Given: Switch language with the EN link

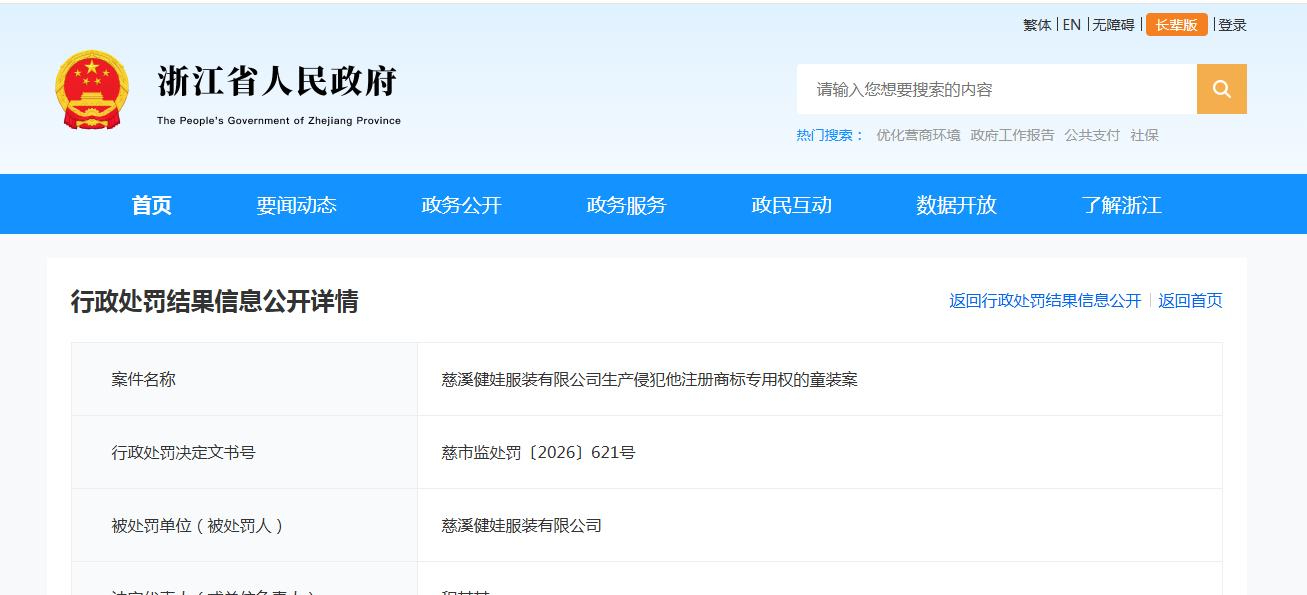Looking at the screenshot, I should (1072, 25).
